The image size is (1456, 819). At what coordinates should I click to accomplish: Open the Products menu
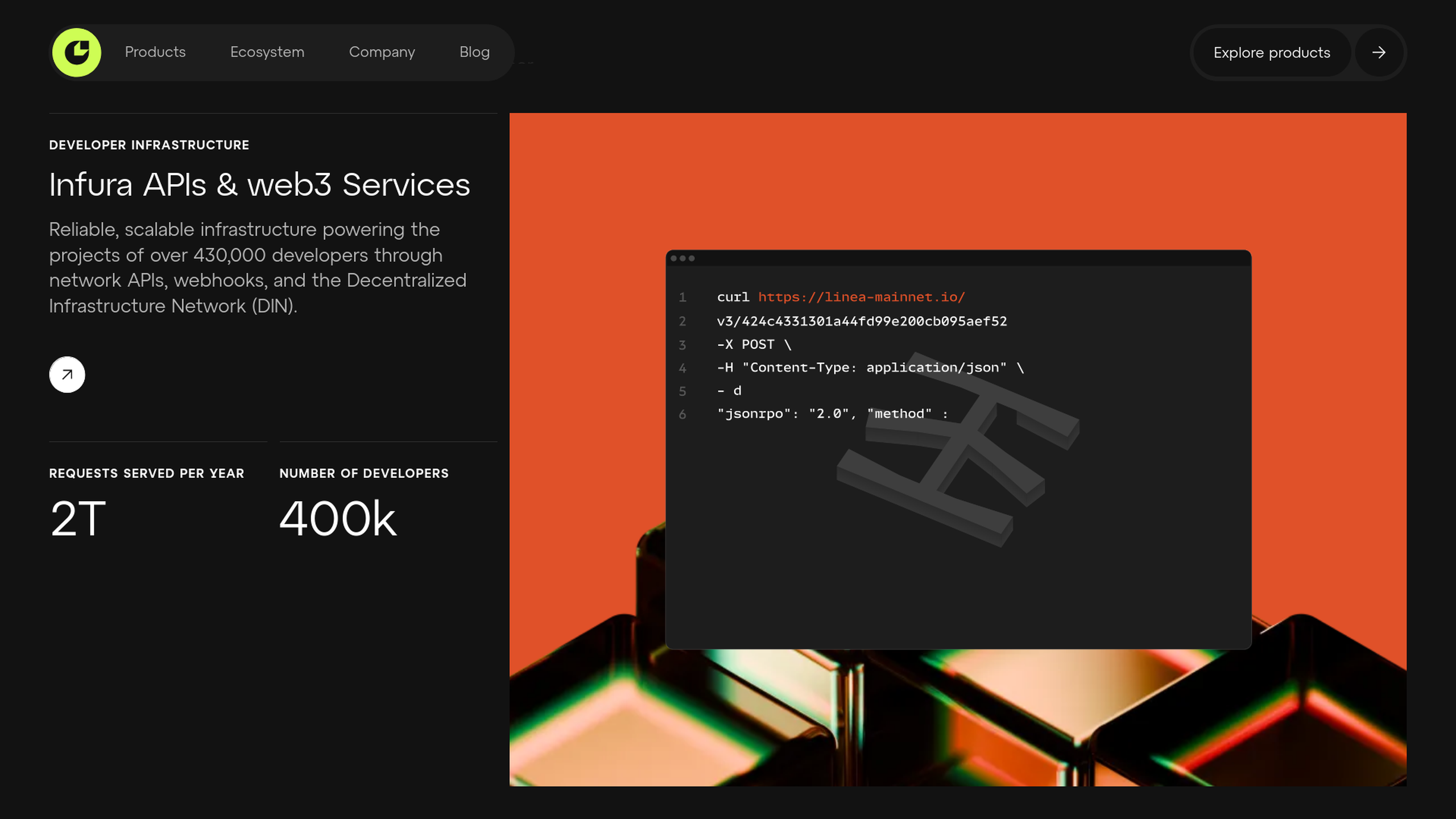pos(155,52)
